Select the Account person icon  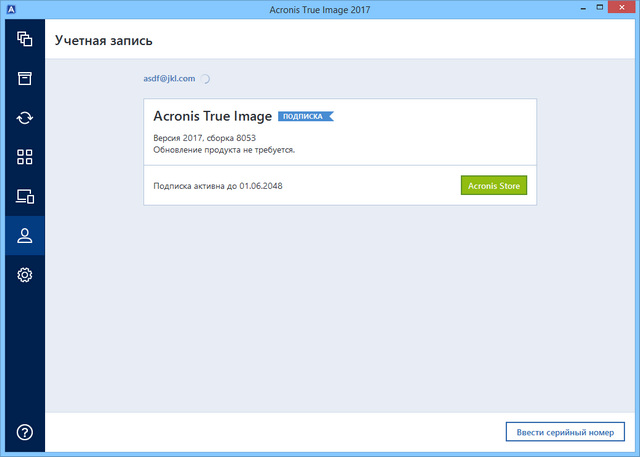(25, 235)
